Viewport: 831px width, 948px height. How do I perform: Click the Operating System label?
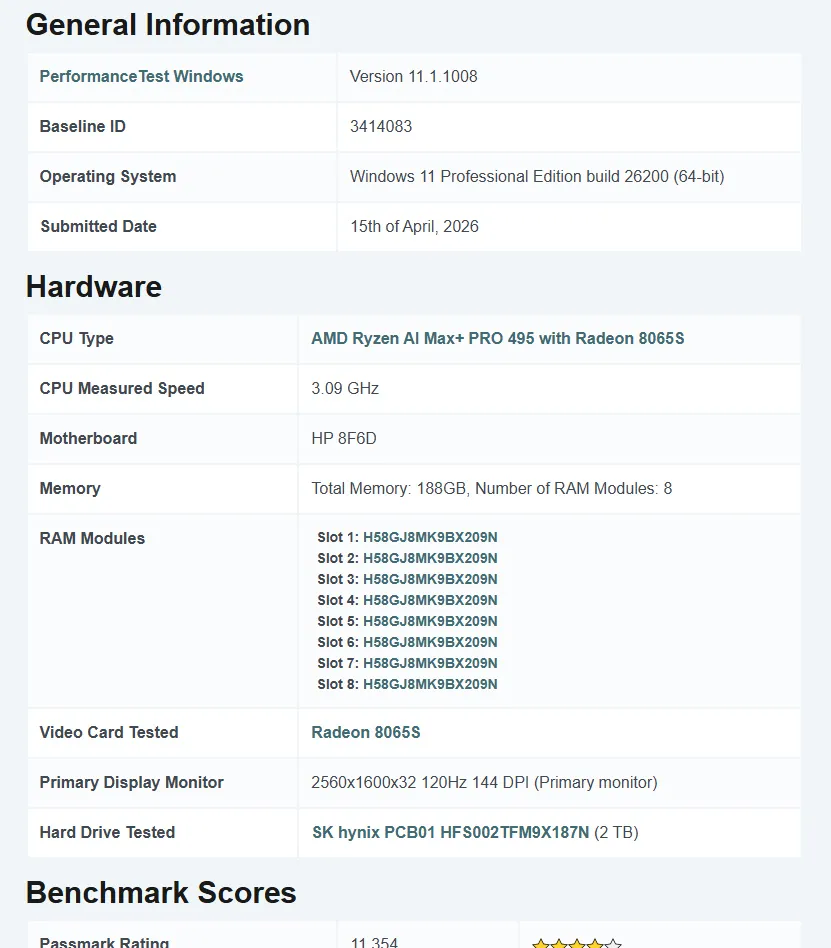coord(108,177)
